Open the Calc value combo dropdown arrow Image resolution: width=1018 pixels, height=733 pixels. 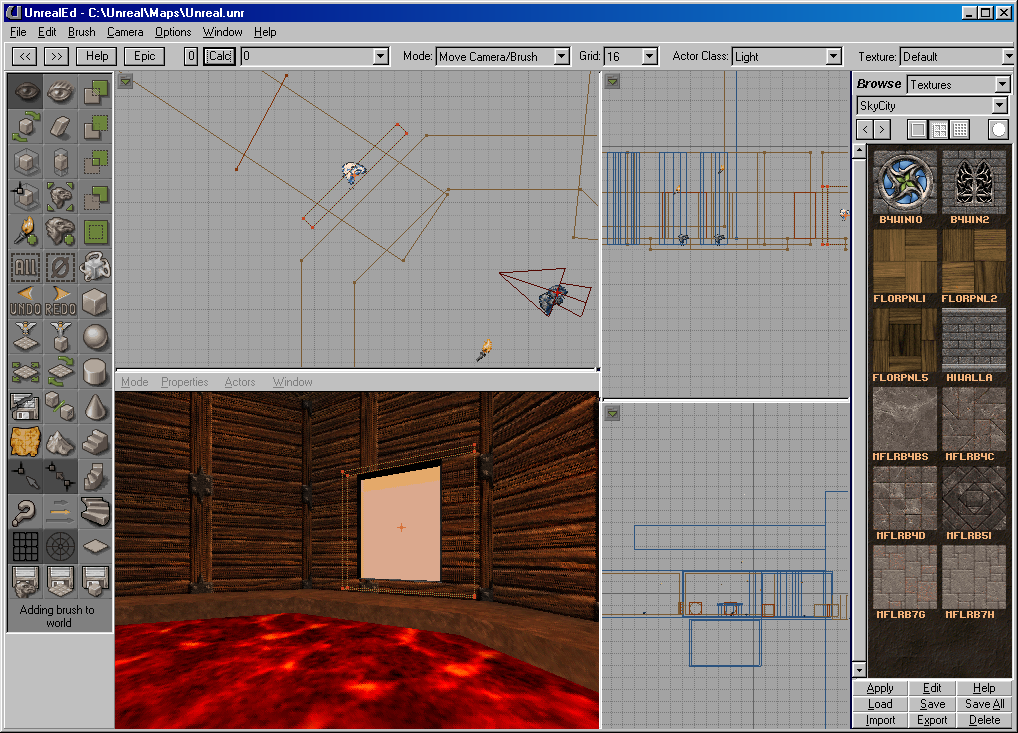click(x=380, y=56)
